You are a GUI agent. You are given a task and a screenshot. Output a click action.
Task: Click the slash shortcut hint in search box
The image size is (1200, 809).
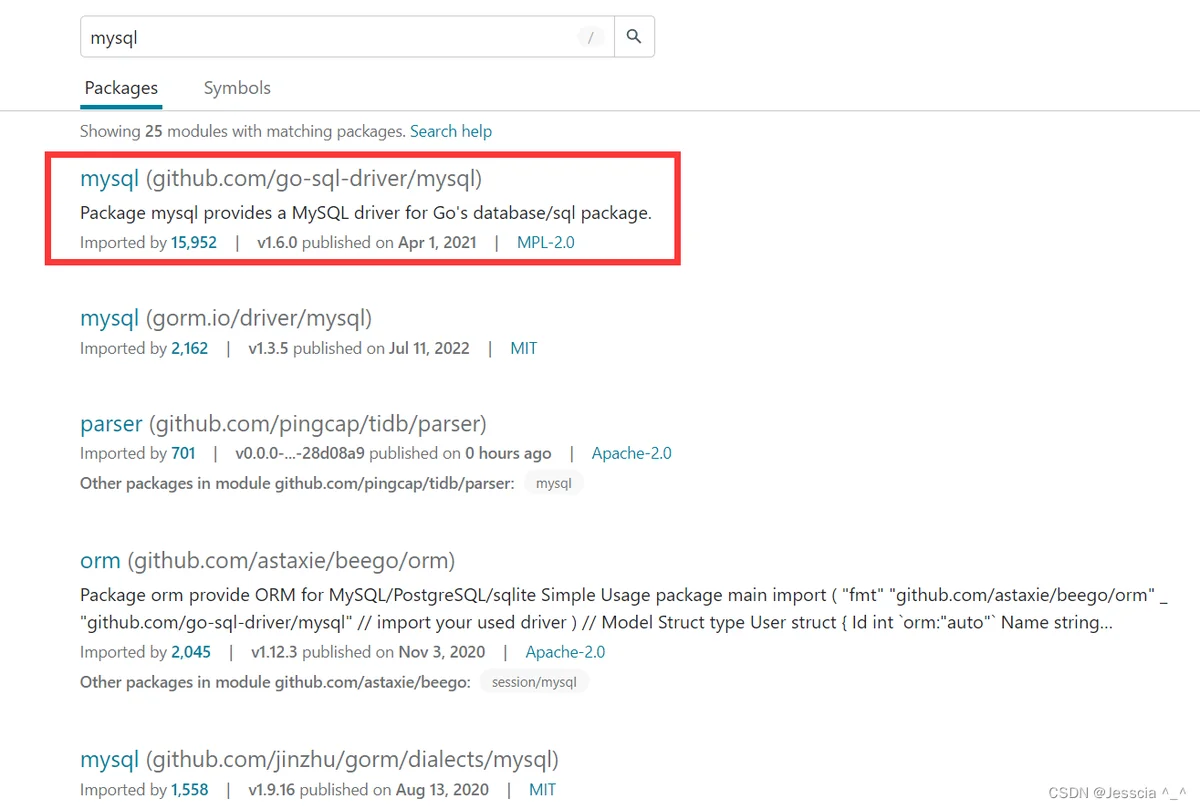(x=591, y=38)
